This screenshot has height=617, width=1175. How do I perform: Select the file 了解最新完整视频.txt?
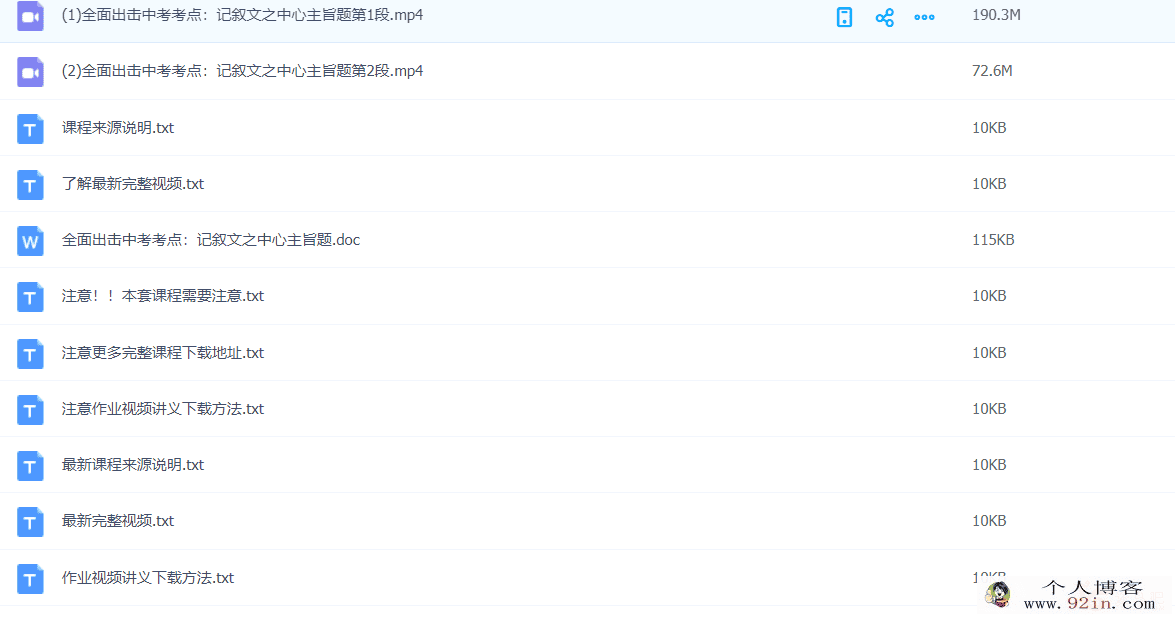point(133,184)
